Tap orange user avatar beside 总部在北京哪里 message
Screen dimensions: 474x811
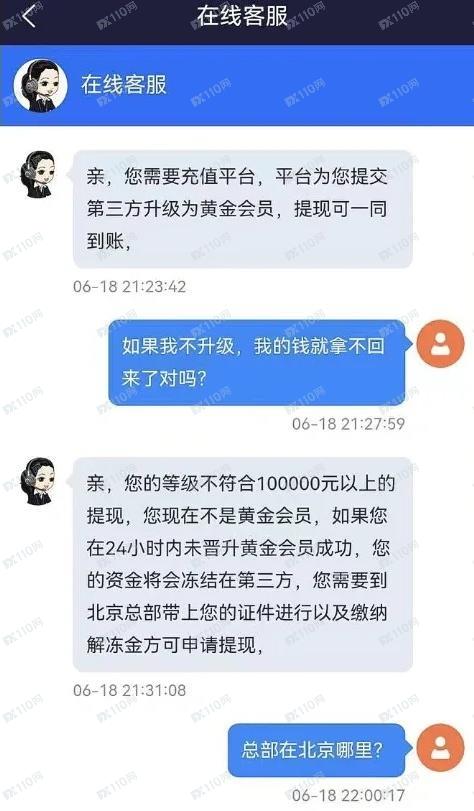click(440, 748)
